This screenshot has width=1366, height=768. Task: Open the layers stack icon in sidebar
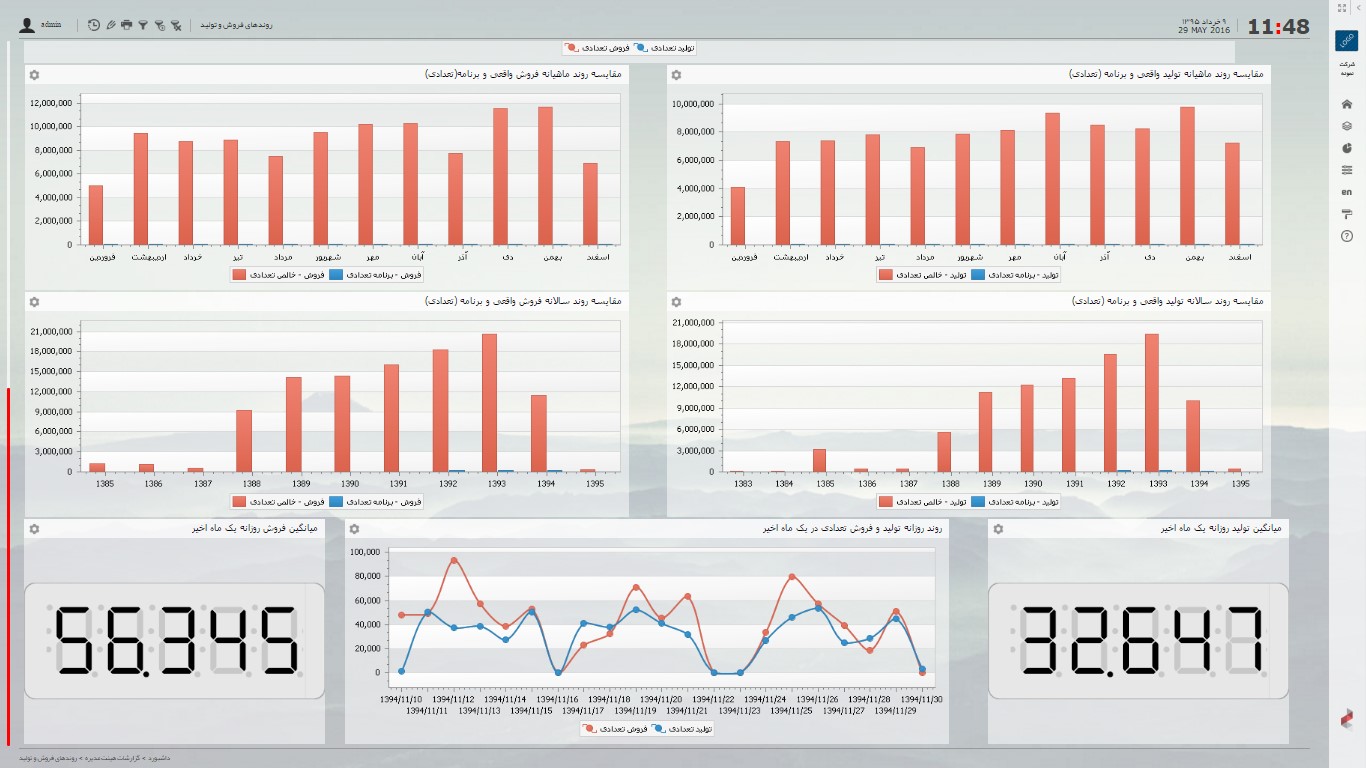click(1347, 126)
